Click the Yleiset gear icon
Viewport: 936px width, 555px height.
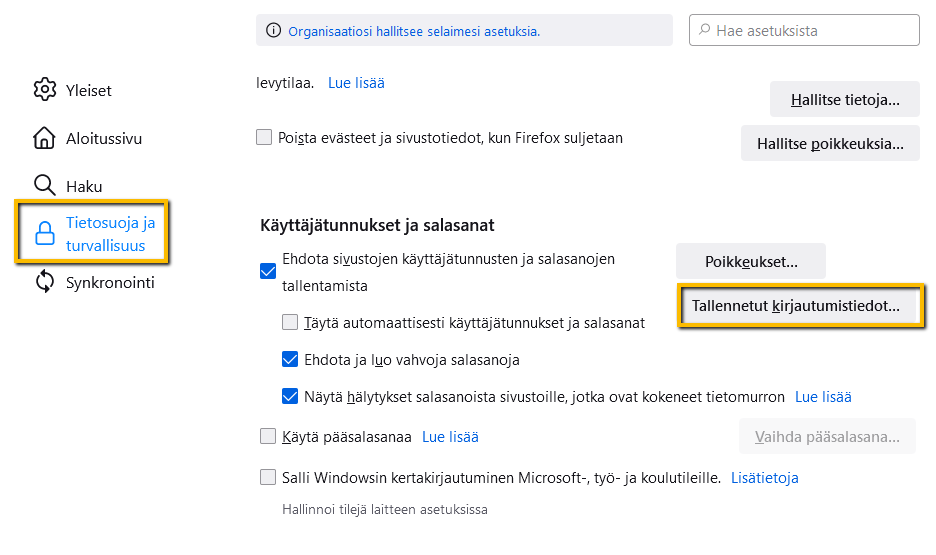[45, 90]
